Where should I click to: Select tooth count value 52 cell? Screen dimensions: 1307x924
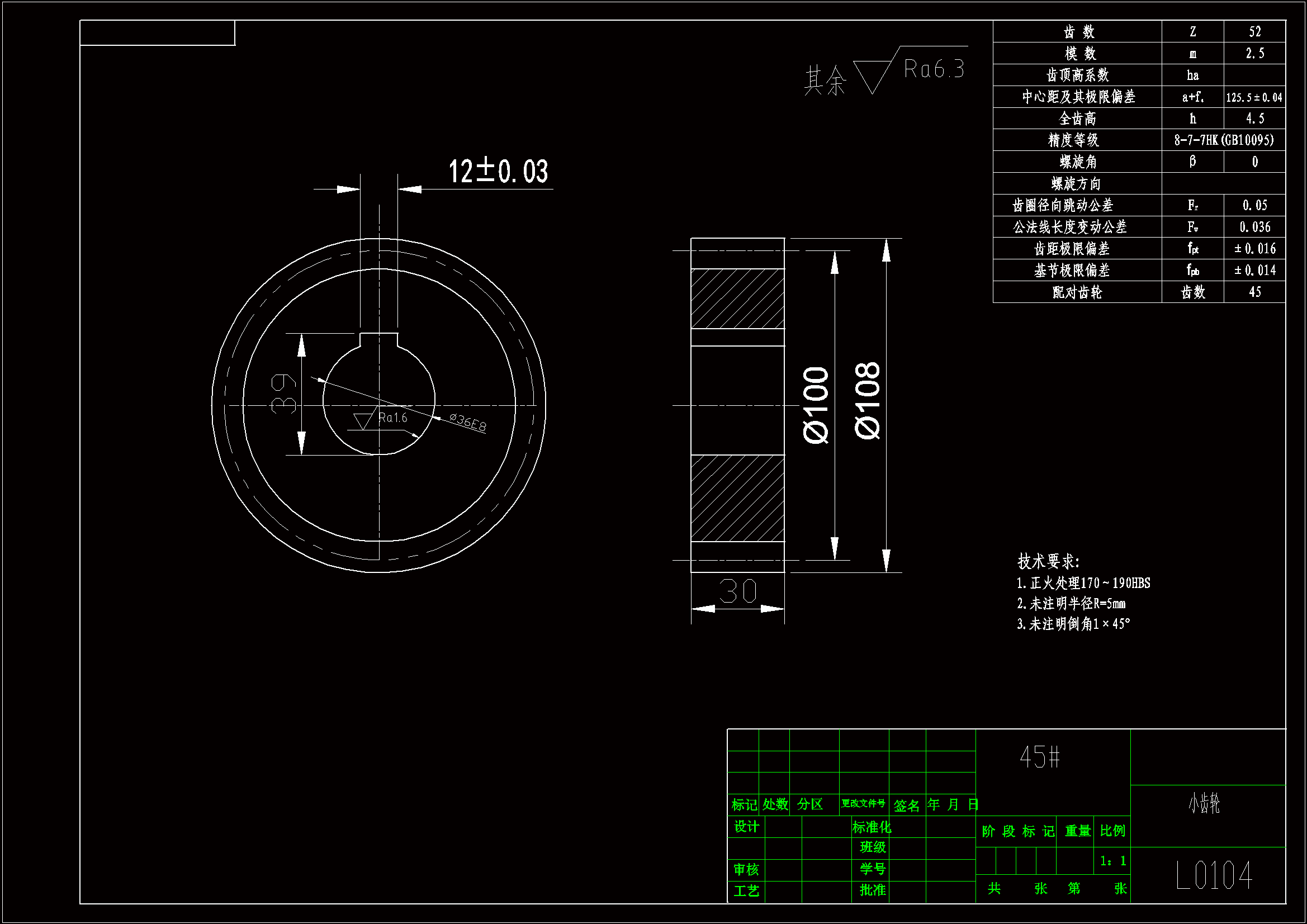1254,31
